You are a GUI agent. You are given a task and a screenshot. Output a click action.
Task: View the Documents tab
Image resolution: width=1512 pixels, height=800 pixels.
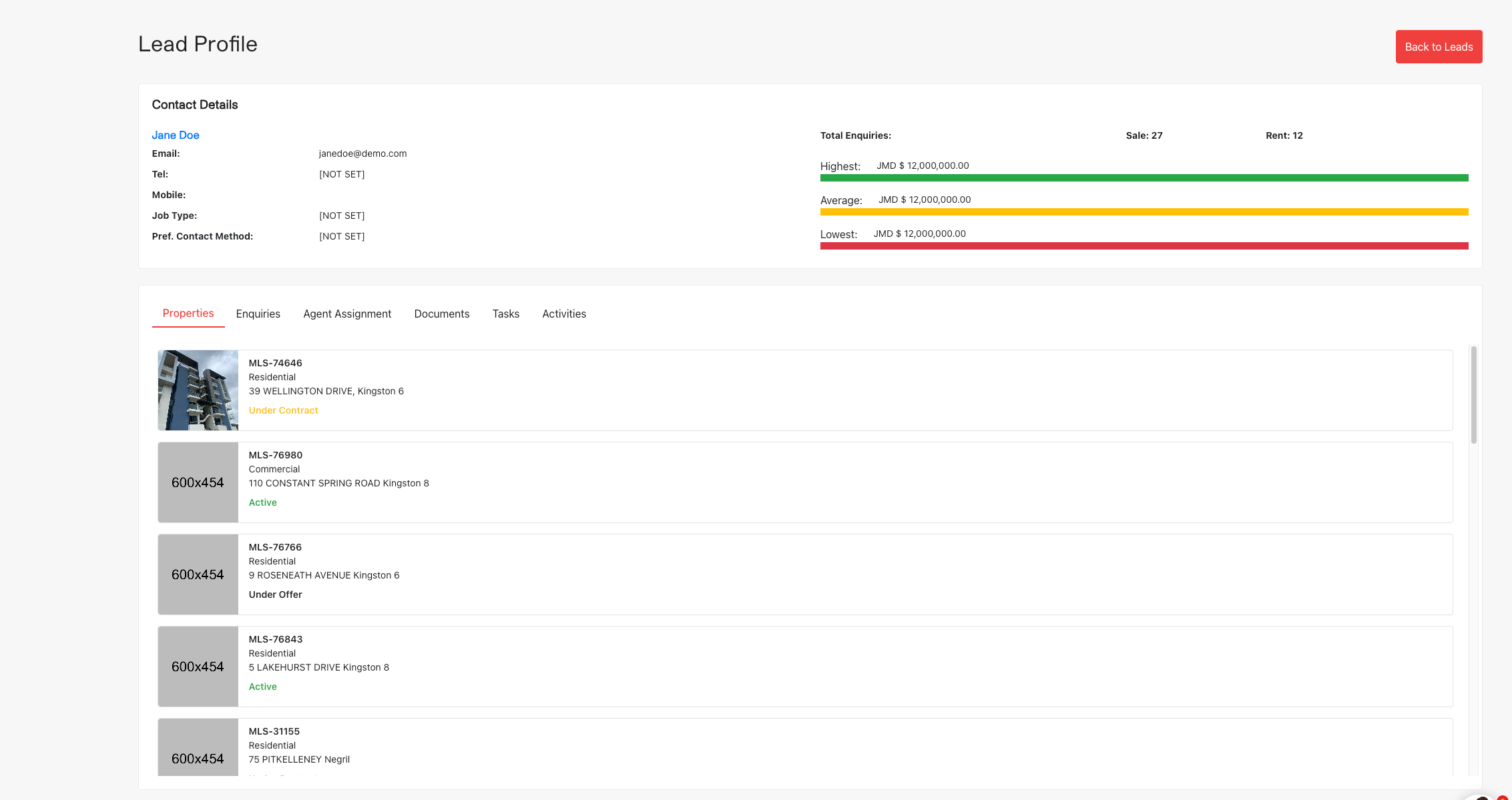pos(441,314)
